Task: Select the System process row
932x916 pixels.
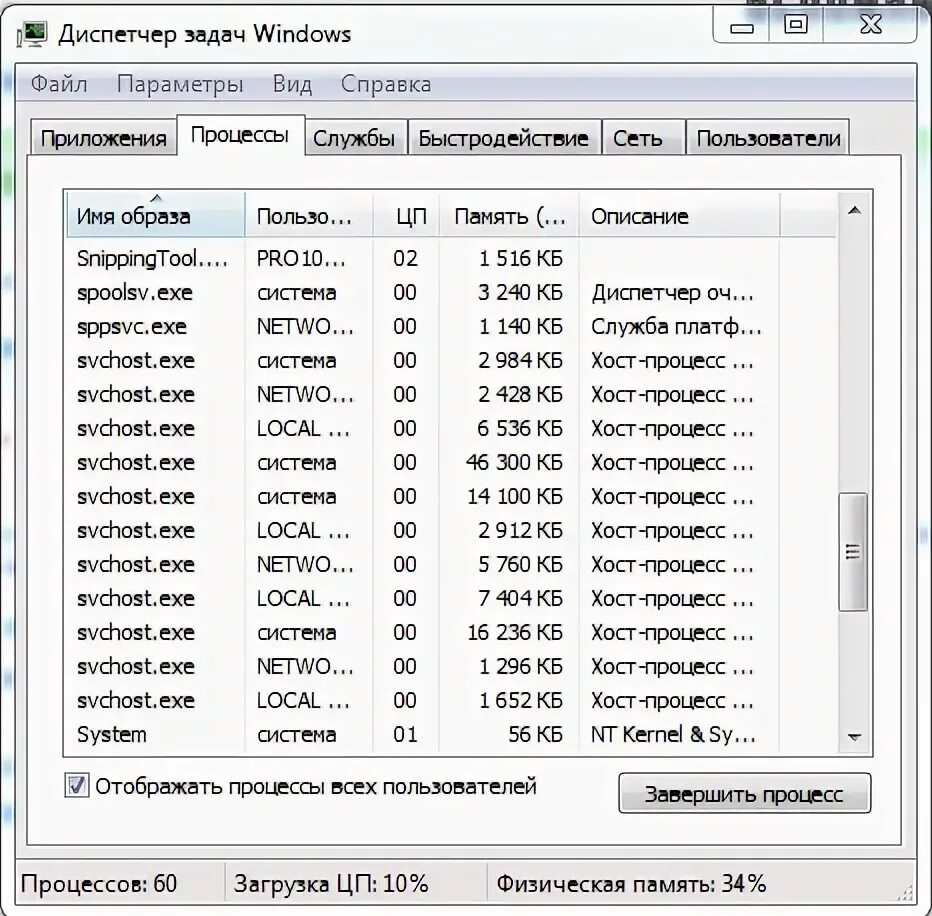Action: (451, 734)
